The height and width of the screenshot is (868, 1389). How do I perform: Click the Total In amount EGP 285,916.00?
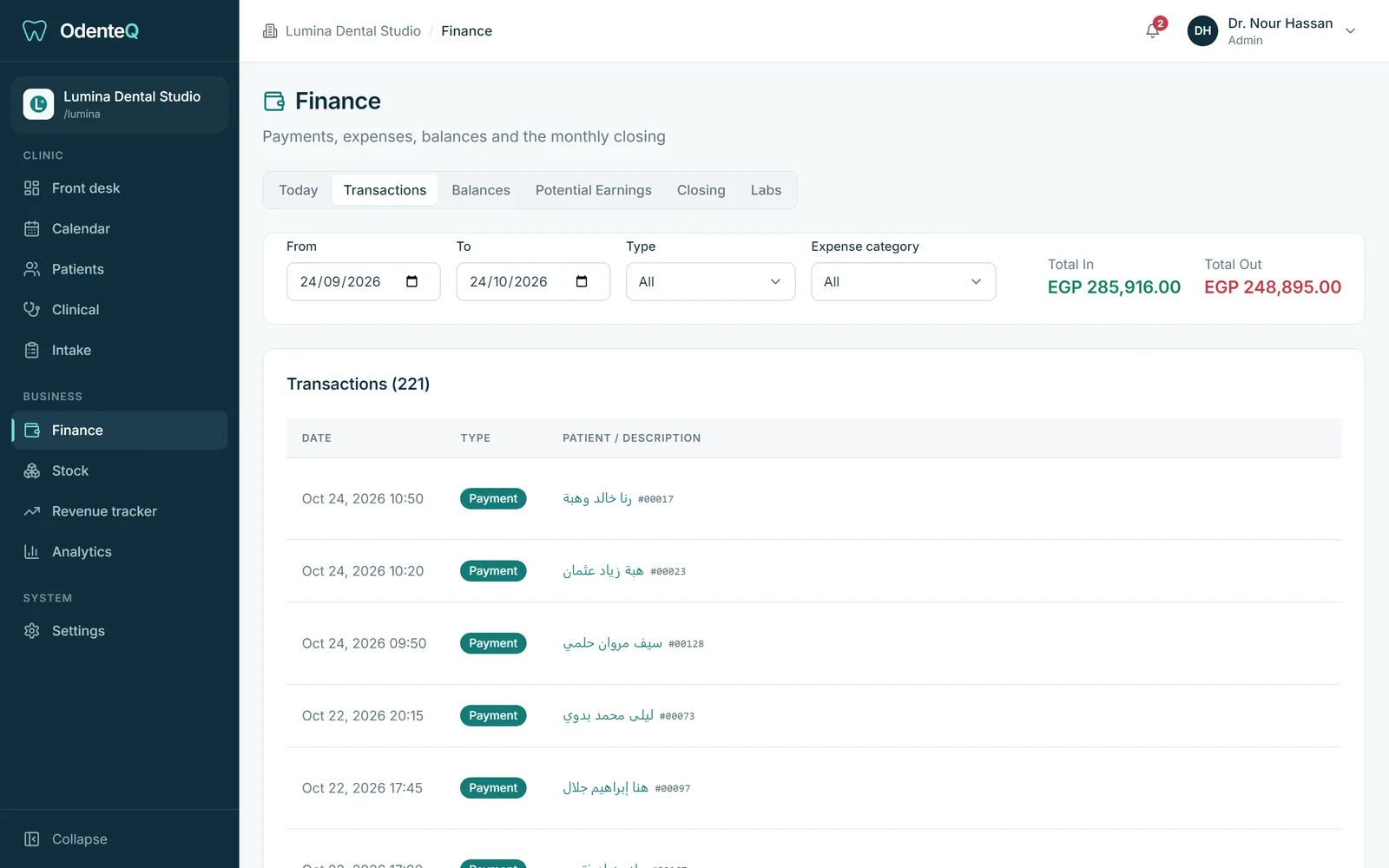click(1114, 287)
